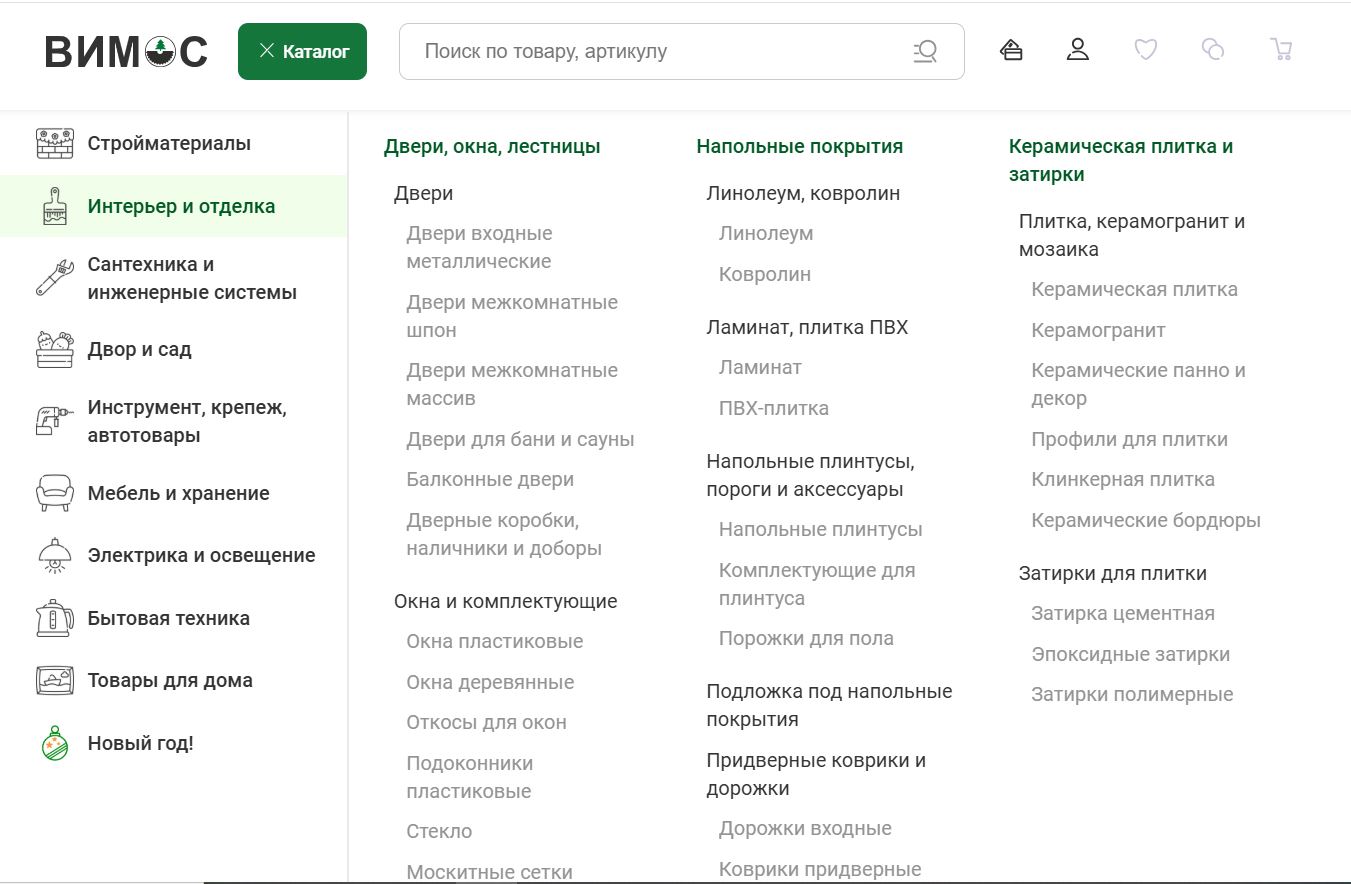The height and width of the screenshot is (884, 1351).
Task: Open the Ламинат subcategory link
Action: 760,368
